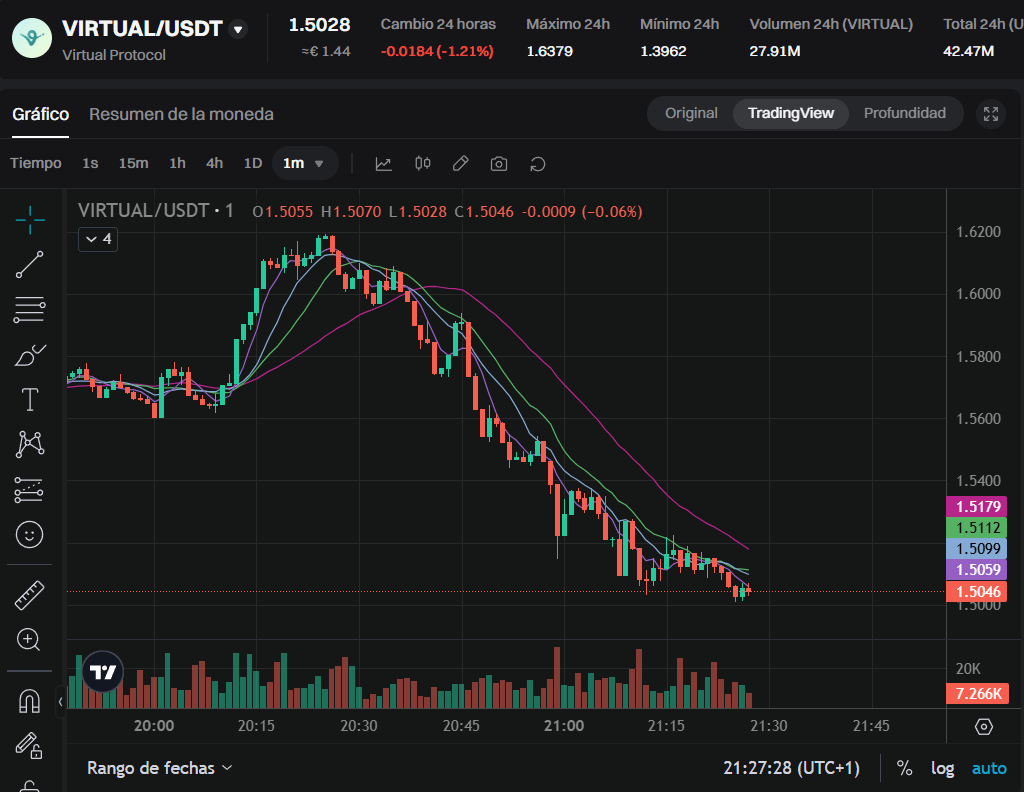Screen dimensions: 1024x792
Task: Open chart settings gear icon
Action: click(983, 727)
